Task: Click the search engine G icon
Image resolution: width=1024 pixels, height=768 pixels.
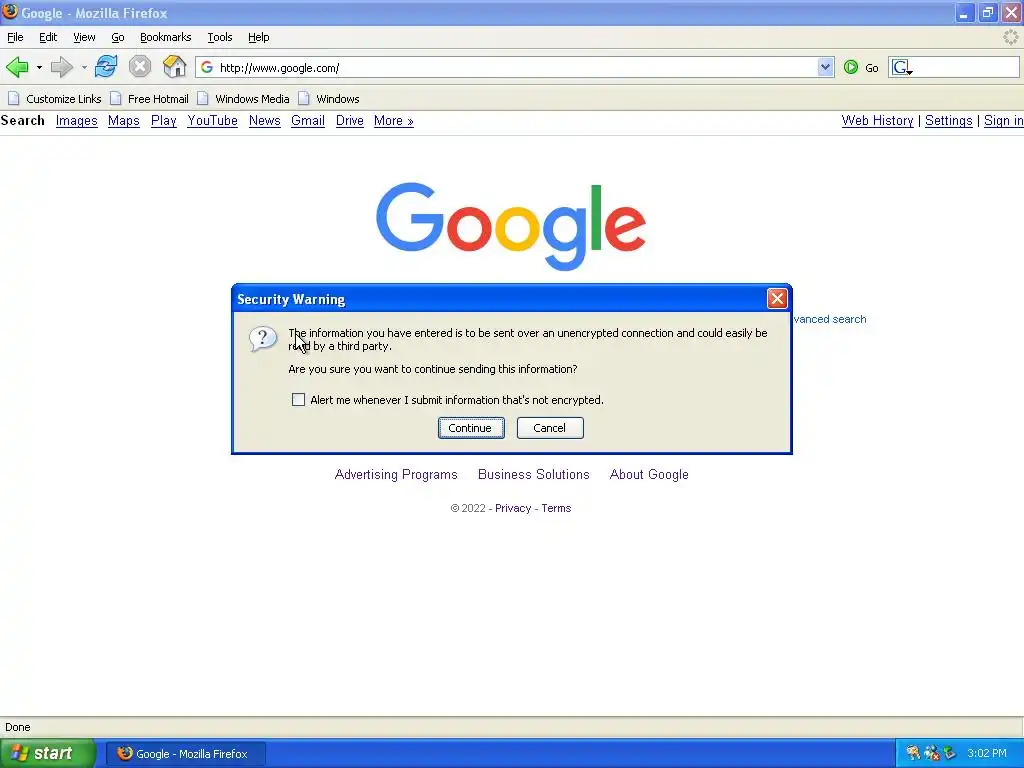Action: click(901, 67)
